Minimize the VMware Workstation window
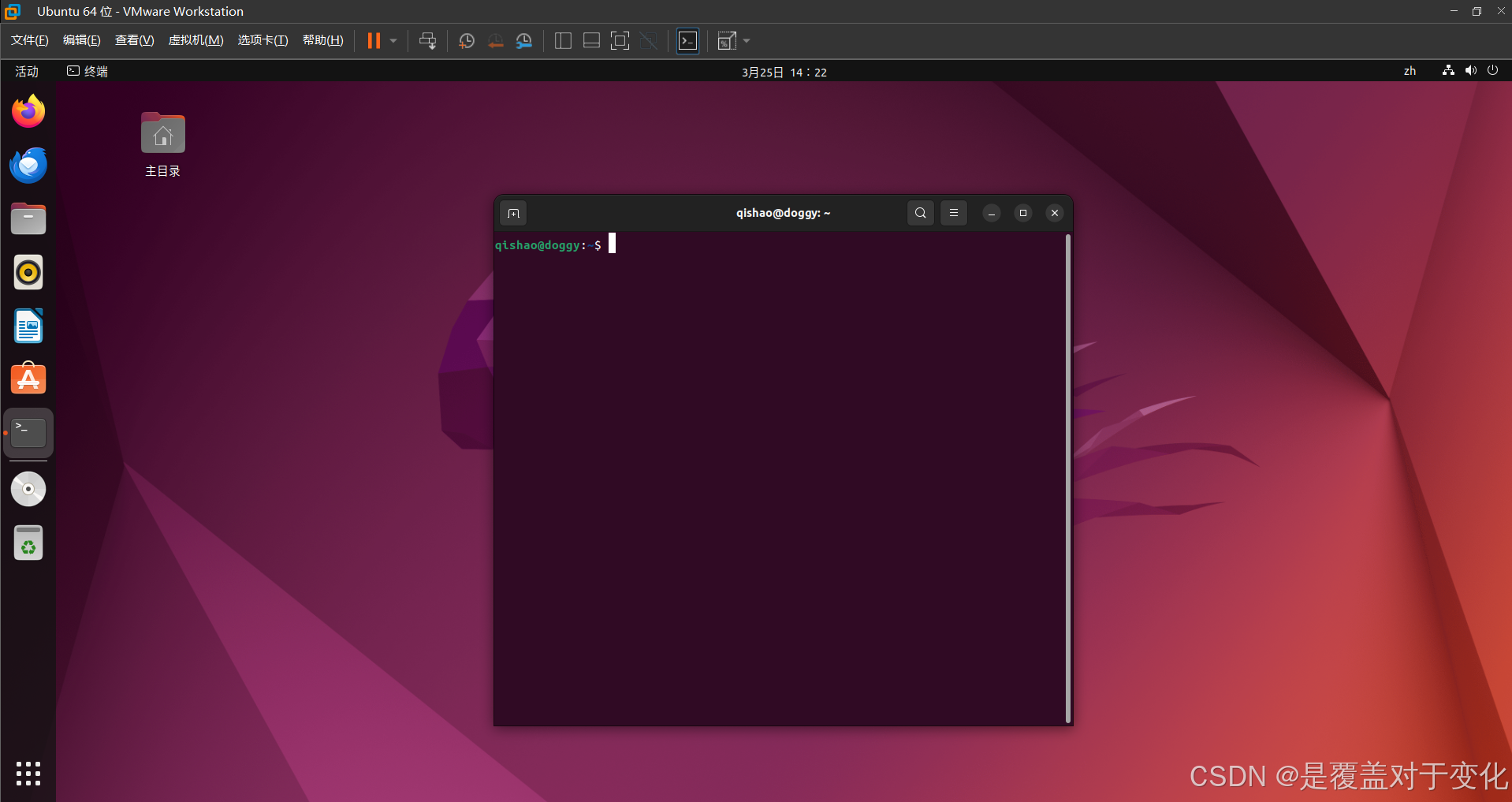 [x=1454, y=11]
